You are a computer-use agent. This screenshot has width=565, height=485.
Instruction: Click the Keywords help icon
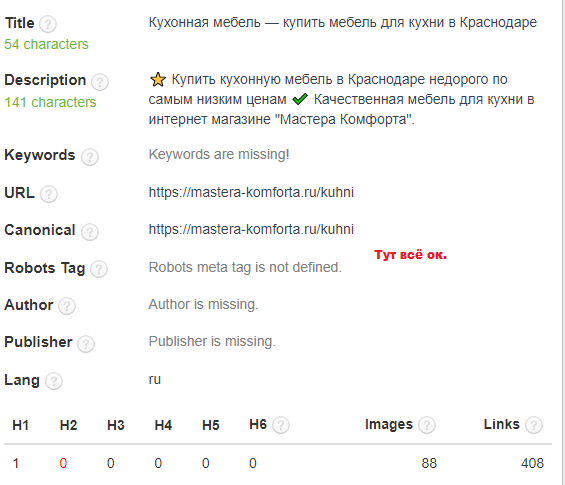(90, 157)
